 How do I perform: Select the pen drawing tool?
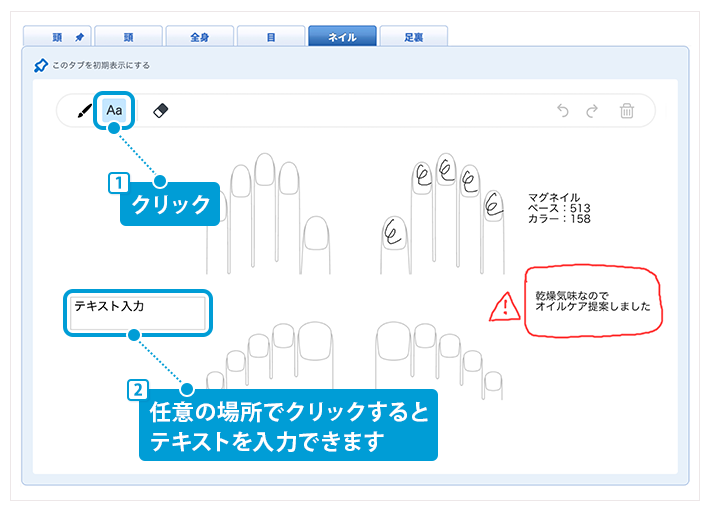[x=84, y=111]
